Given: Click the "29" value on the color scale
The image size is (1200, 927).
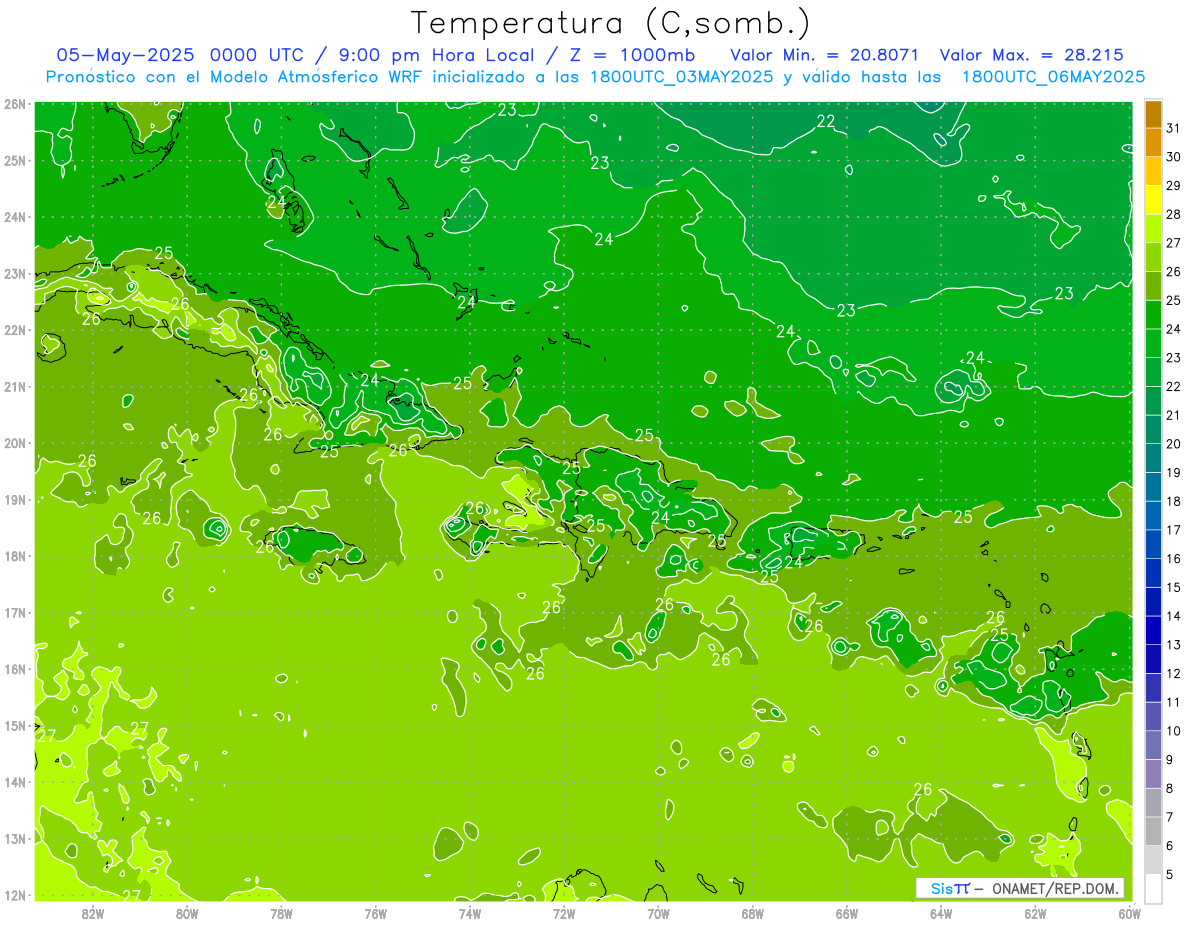Looking at the screenshot, I should pos(1174,186).
